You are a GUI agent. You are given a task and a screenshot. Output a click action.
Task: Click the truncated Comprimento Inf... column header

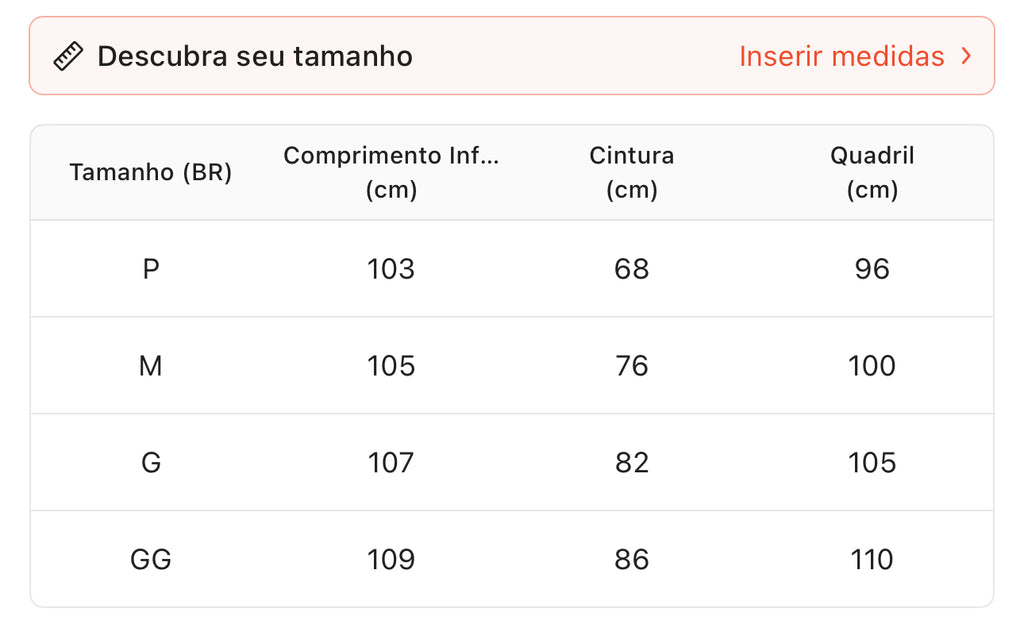(391, 172)
